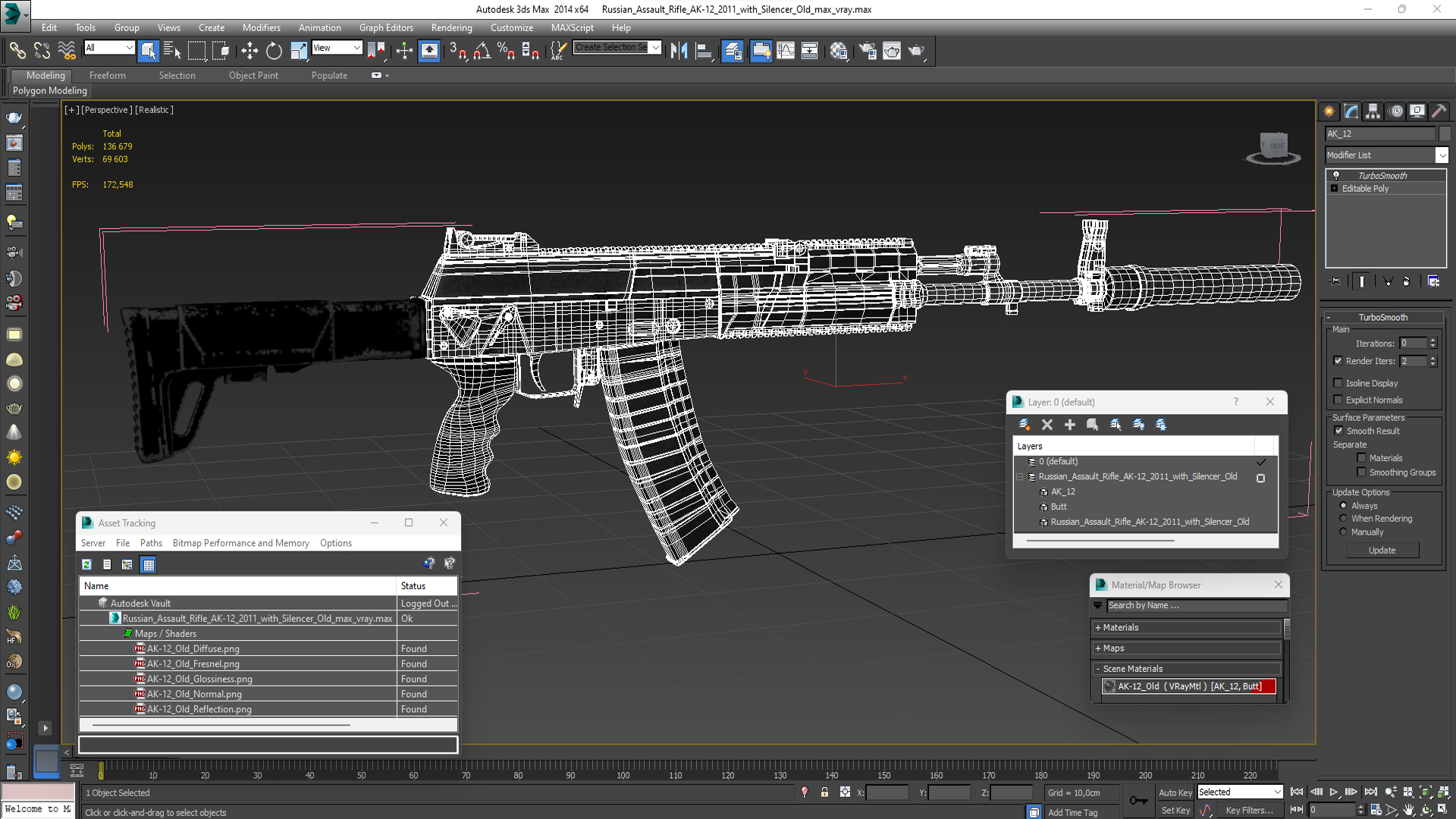The image size is (1456, 819).
Task: Open the Motion panel icon
Action: coord(1396,111)
